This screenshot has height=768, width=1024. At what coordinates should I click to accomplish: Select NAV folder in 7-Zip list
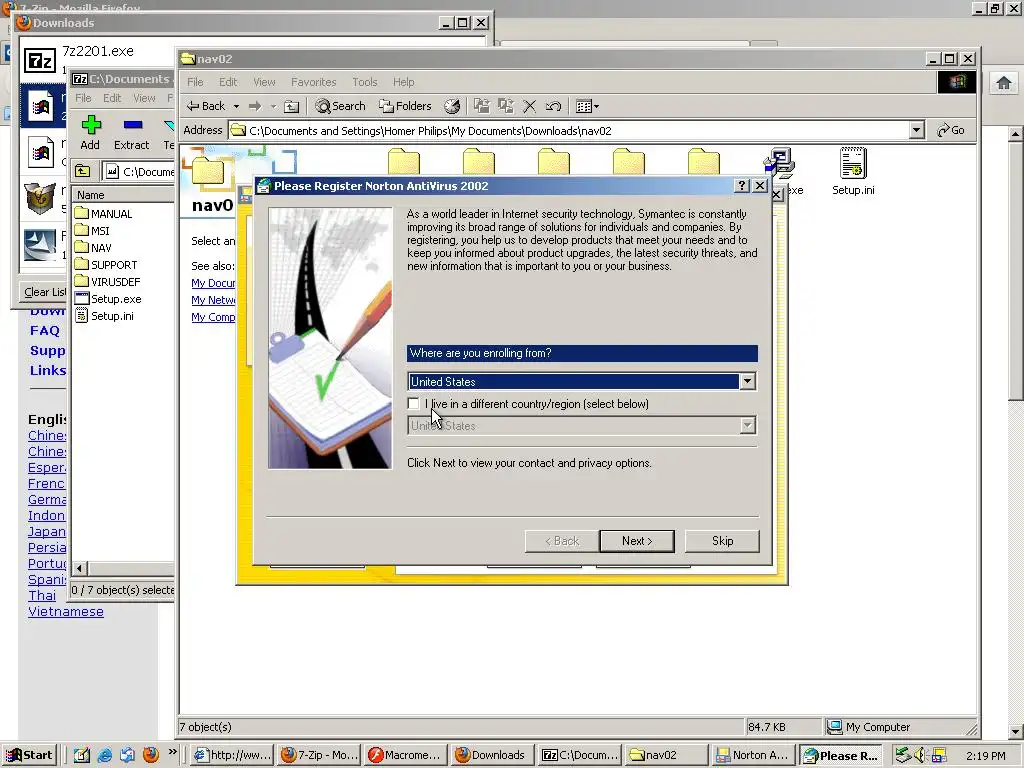click(x=93, y=248)
